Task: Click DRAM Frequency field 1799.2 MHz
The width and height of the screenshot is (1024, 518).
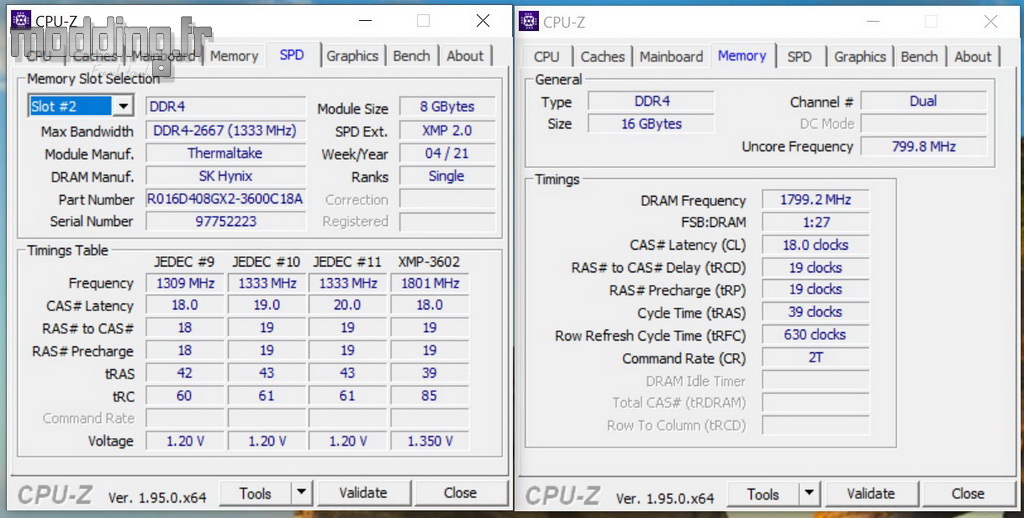Action: click(816, 200)
